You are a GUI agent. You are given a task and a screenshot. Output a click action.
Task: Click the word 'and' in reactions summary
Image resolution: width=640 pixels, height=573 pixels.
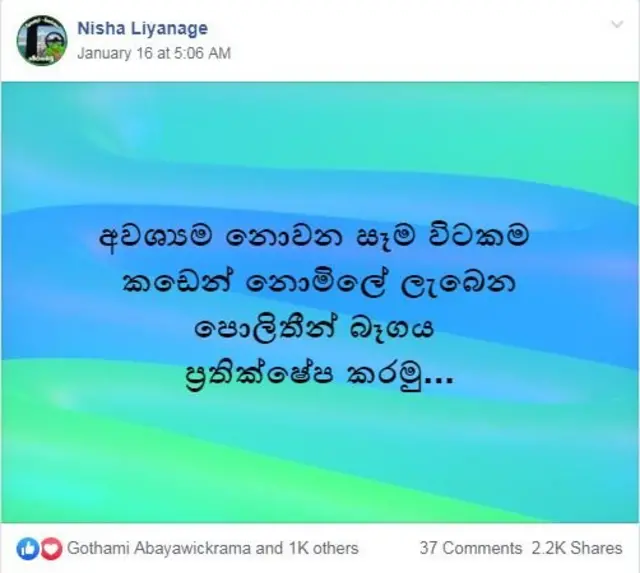(x=269, y=548)
